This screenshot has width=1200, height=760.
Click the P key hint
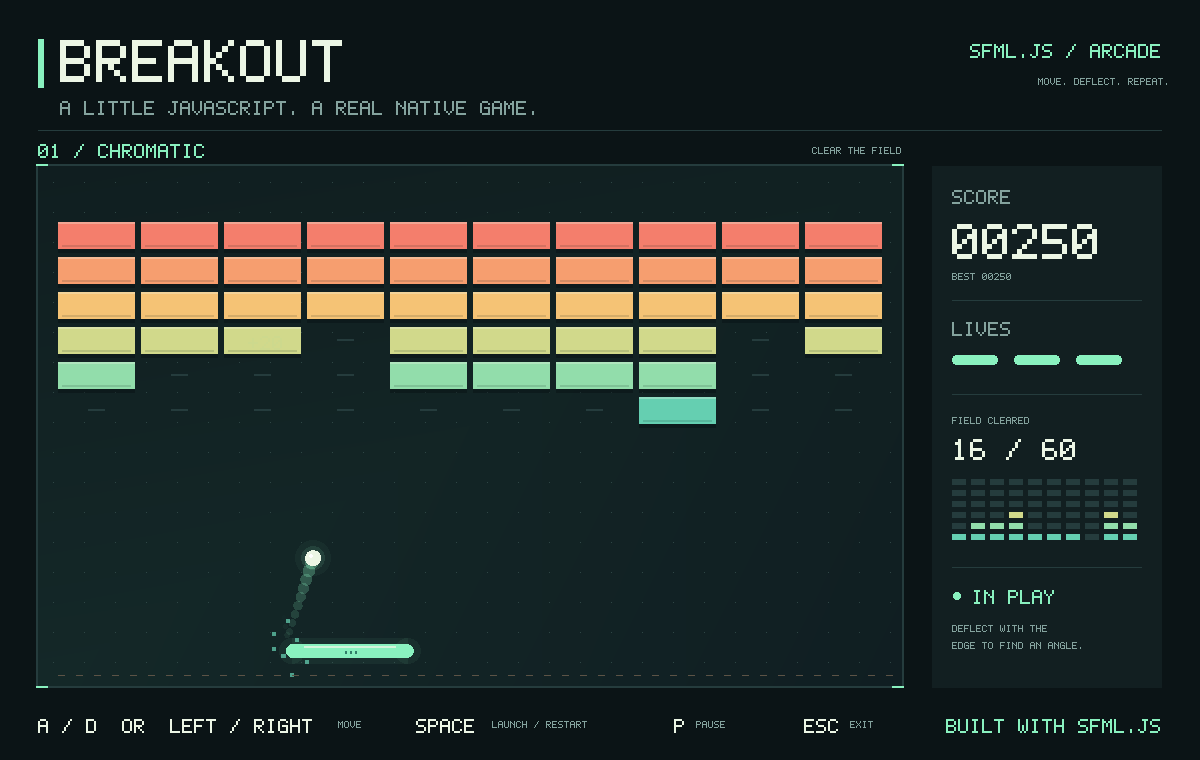point(679,726)
